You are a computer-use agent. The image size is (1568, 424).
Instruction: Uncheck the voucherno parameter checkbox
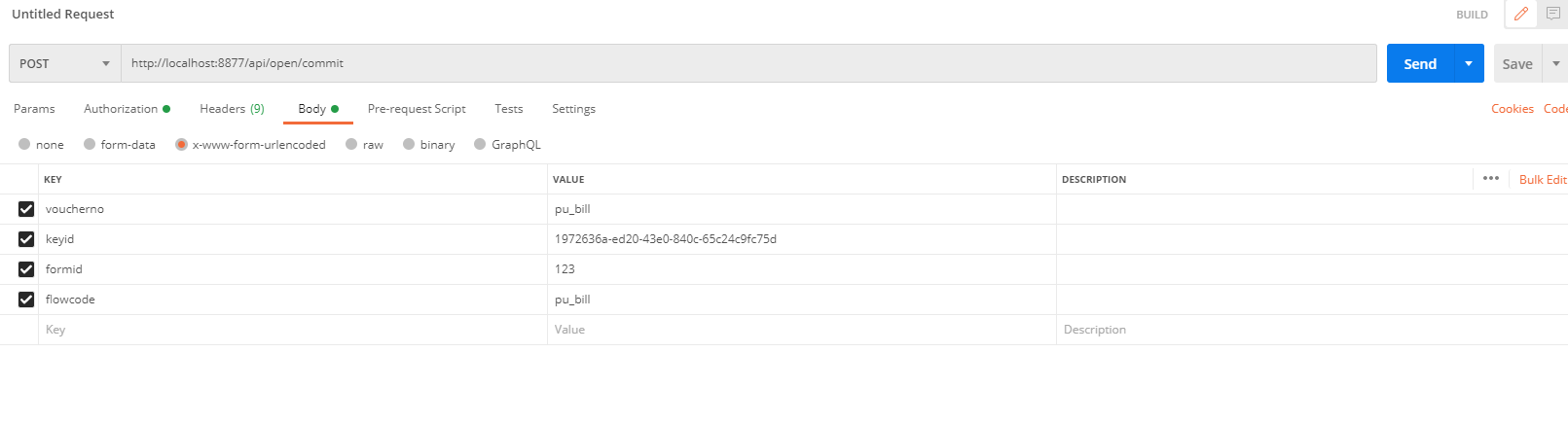(x=26, y=209)
